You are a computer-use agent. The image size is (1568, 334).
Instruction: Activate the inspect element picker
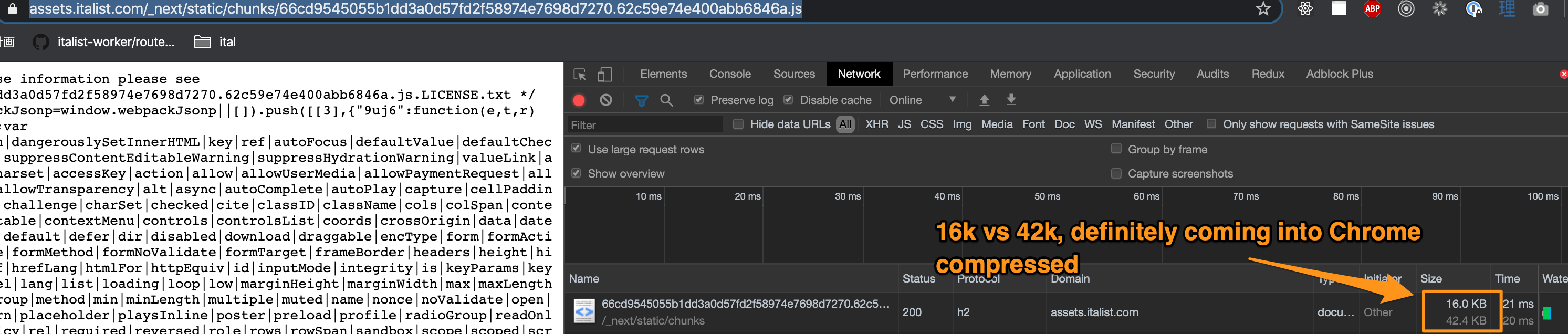pos(580,74)
